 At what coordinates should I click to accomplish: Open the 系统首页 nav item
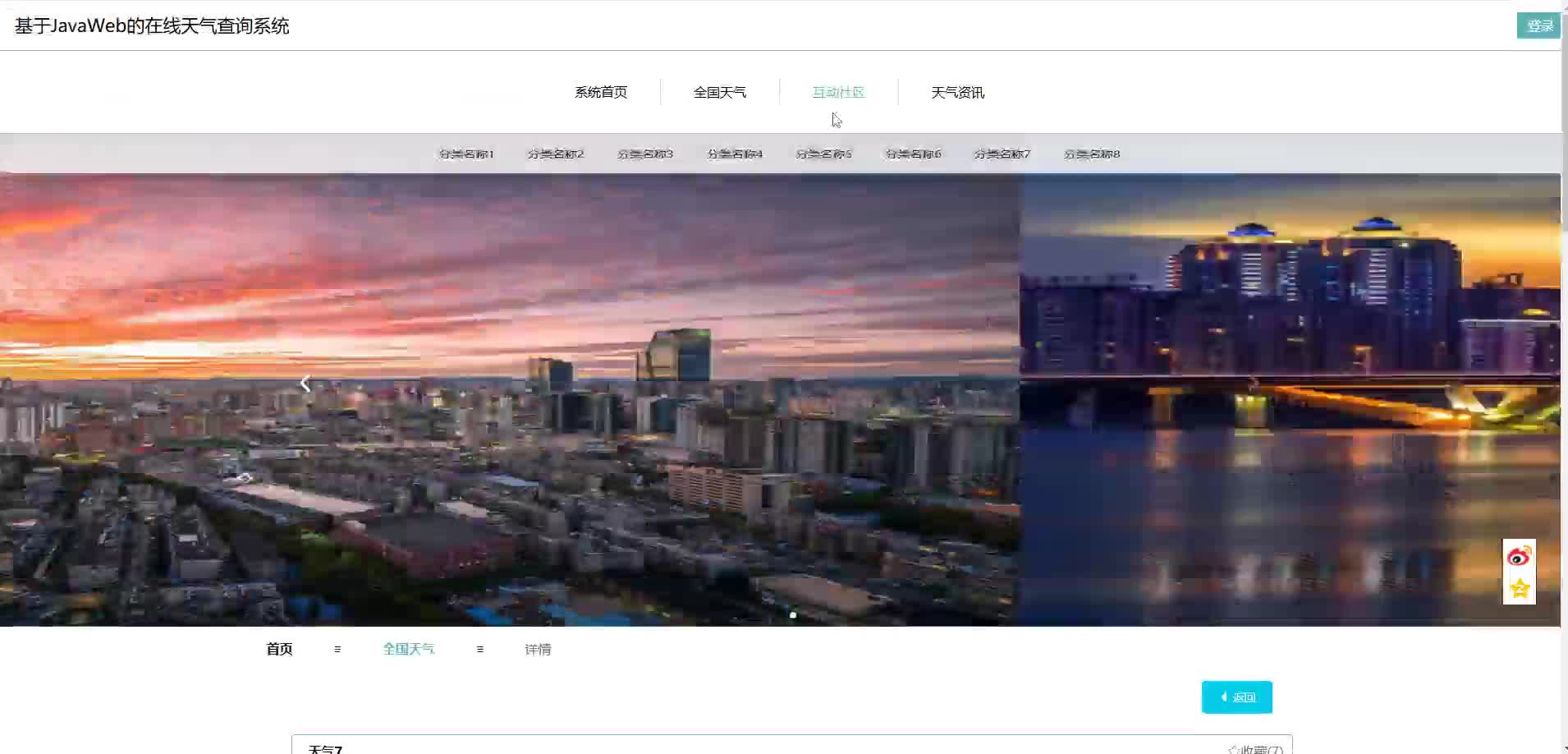601,92
